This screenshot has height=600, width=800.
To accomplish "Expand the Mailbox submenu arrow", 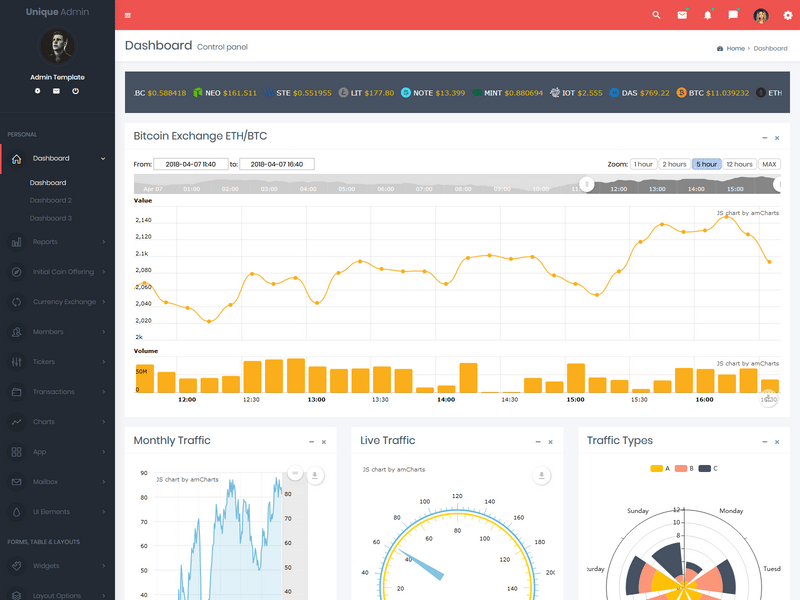I will pos(104,482).
